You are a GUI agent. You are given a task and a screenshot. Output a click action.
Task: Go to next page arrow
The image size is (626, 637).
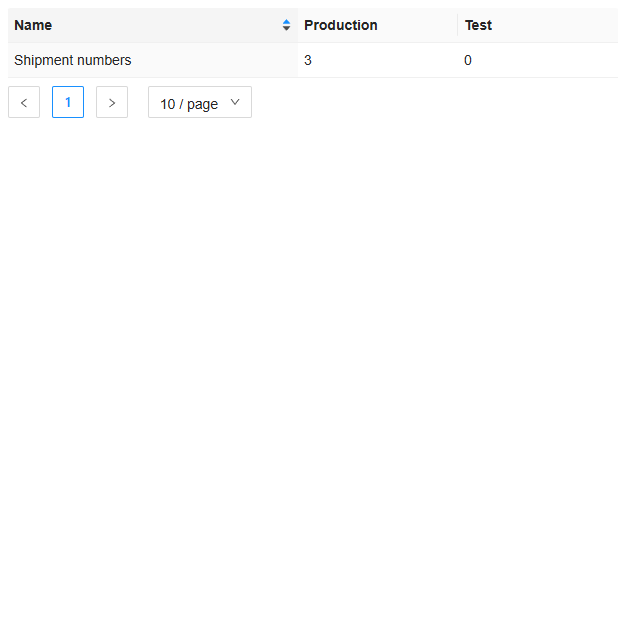[x=112, y=102]
